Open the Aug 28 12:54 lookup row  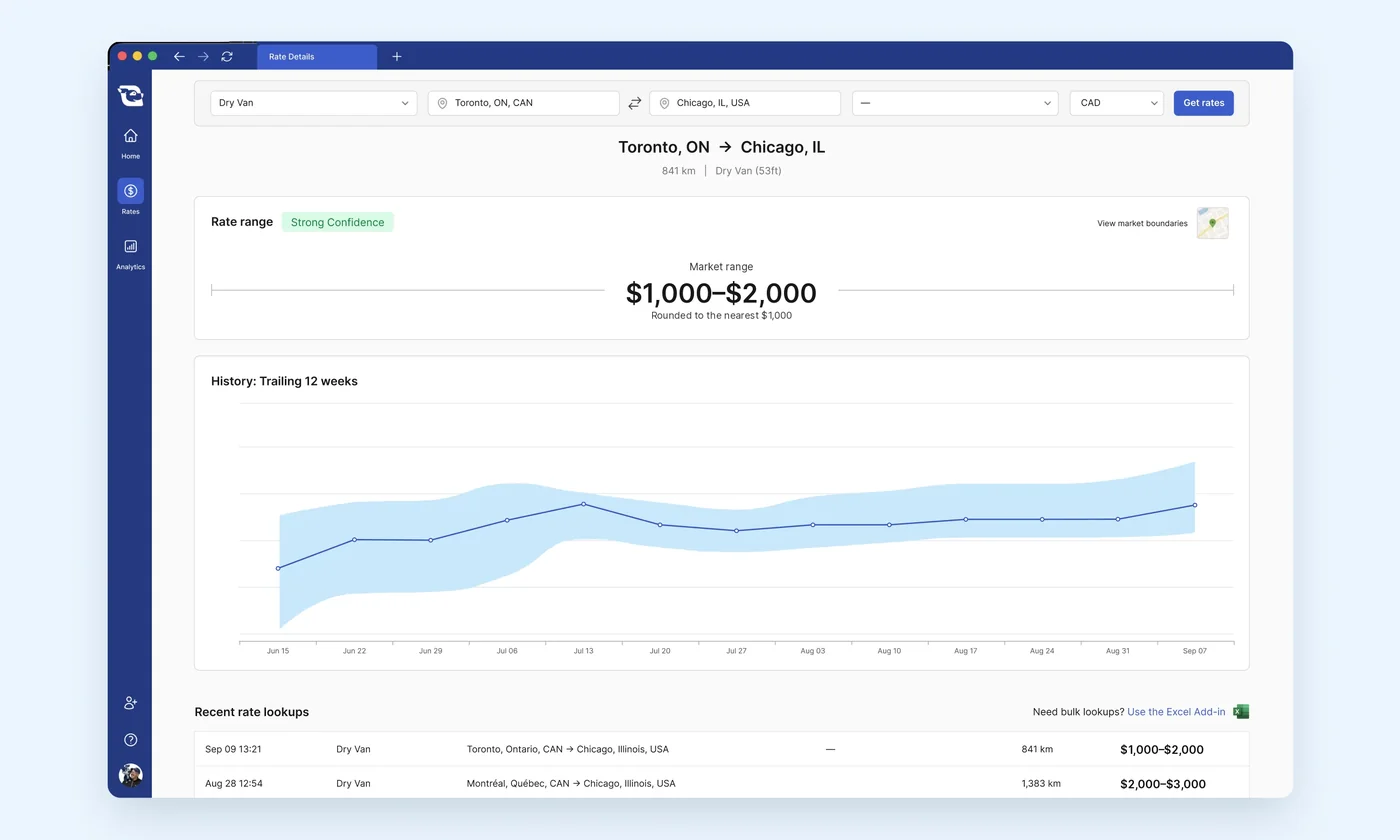tap(721, 783)
